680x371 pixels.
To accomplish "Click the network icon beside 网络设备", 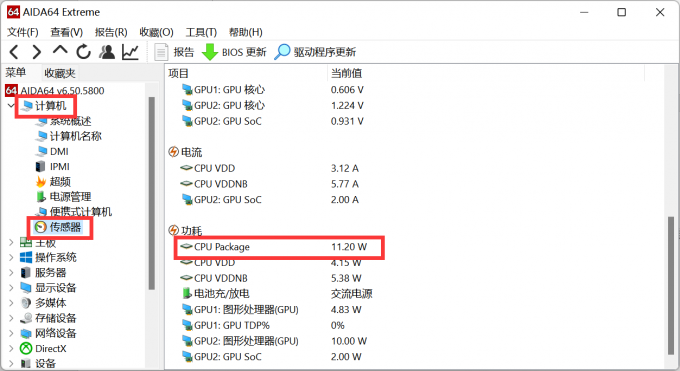I will pos(26,333).
